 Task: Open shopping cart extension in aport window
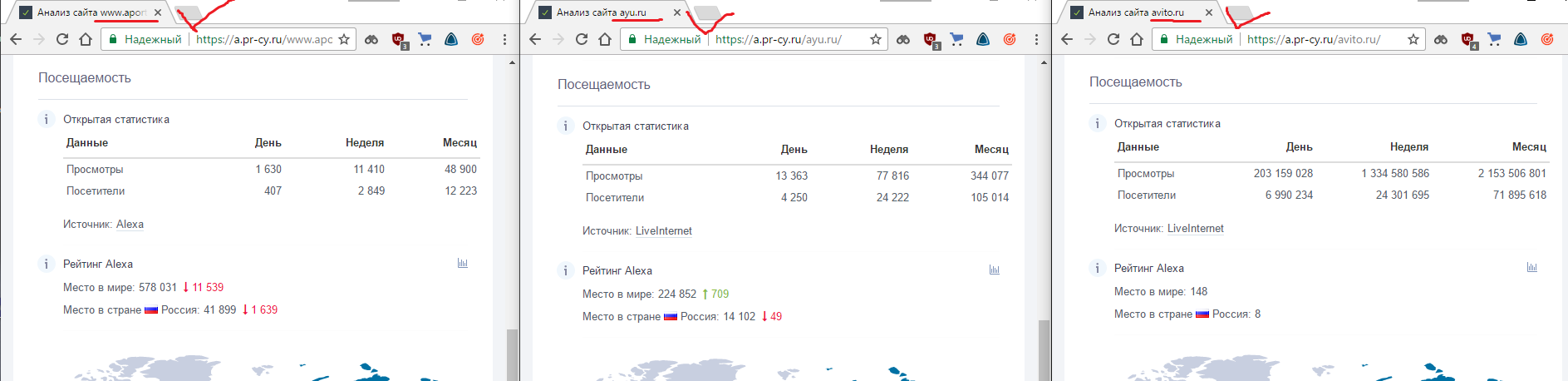click(x=425, y=39)
